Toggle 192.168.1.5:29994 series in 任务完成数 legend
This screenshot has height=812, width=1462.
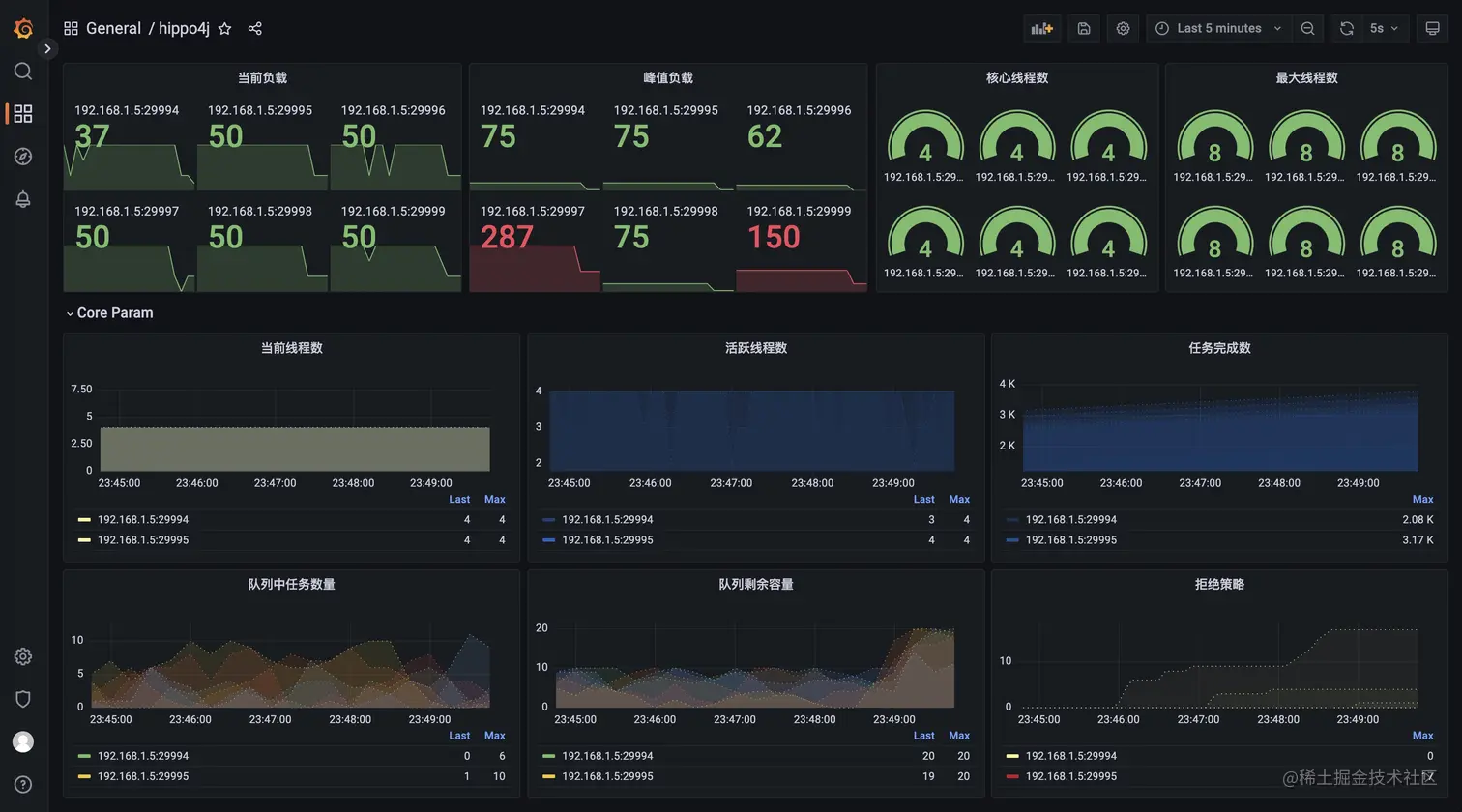pyautogui.click(x=1071, y=519)
